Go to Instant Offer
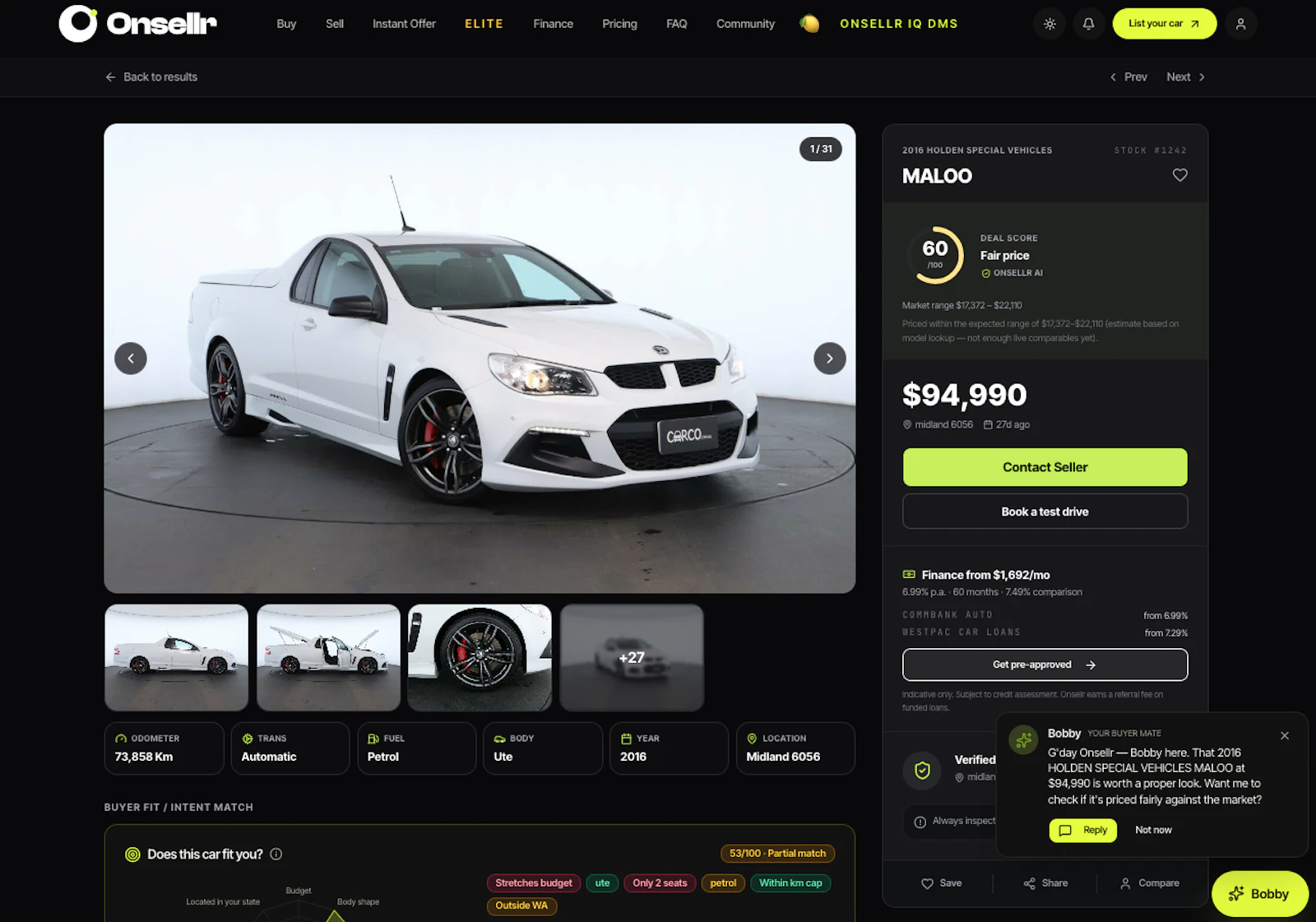 [x=404, y=24]
